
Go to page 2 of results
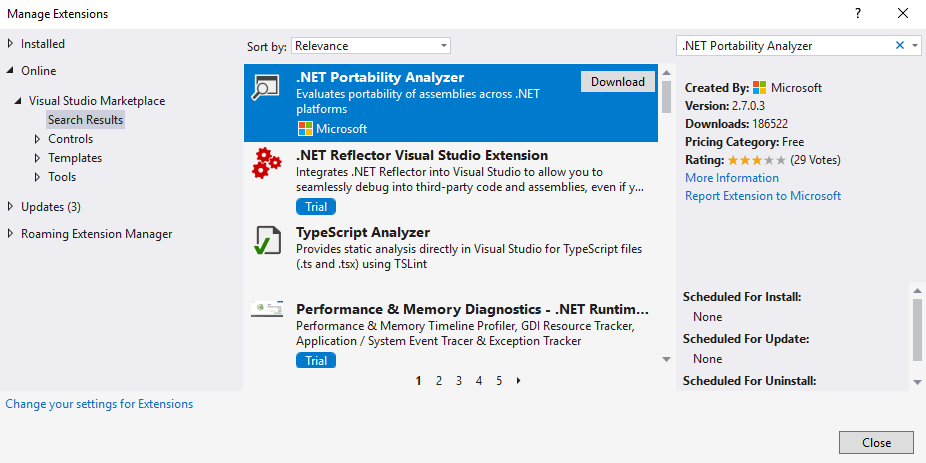pos(439,381)
